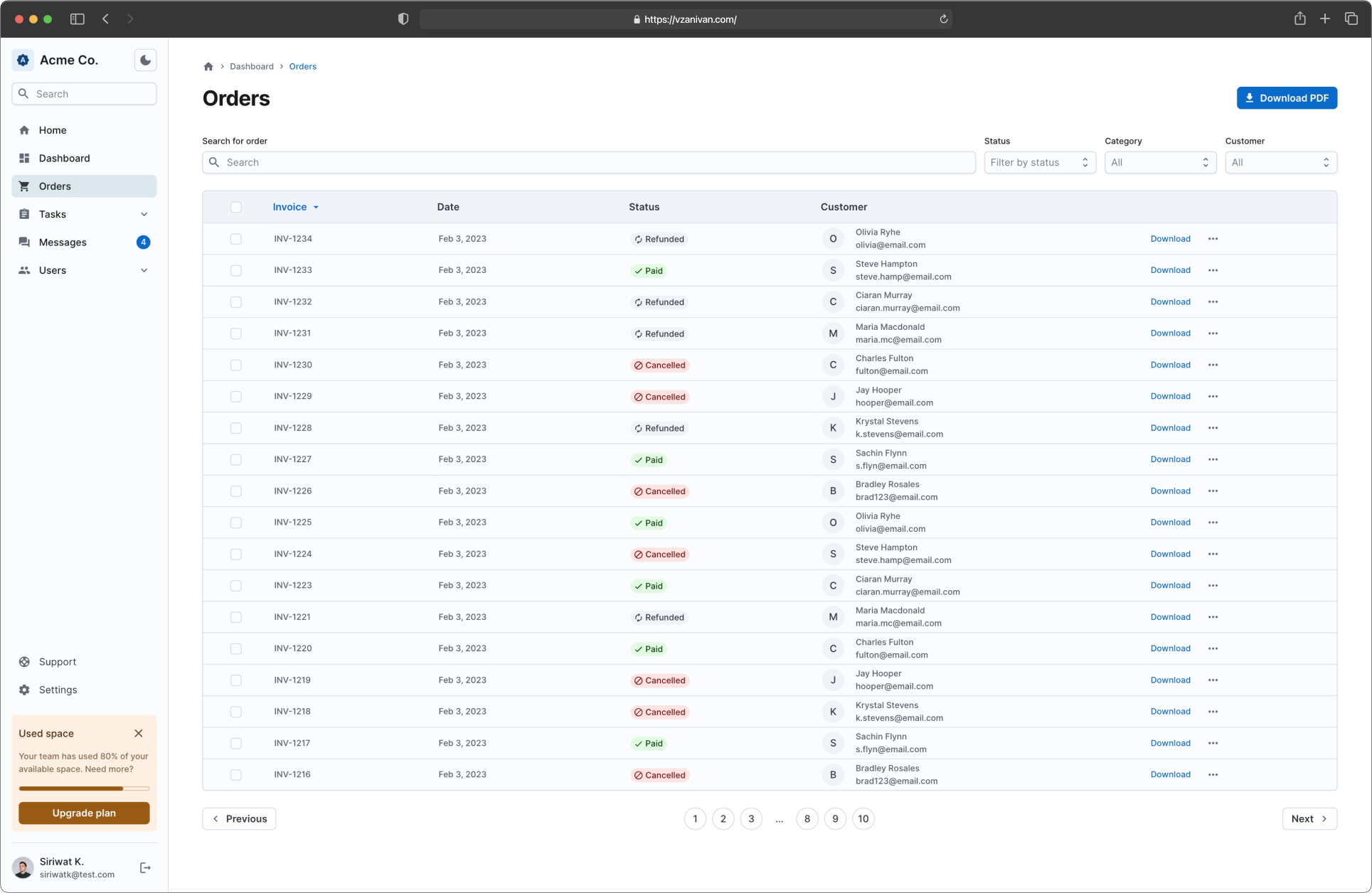
Task: Go back with browser back arrow
Action: [105, 19]
